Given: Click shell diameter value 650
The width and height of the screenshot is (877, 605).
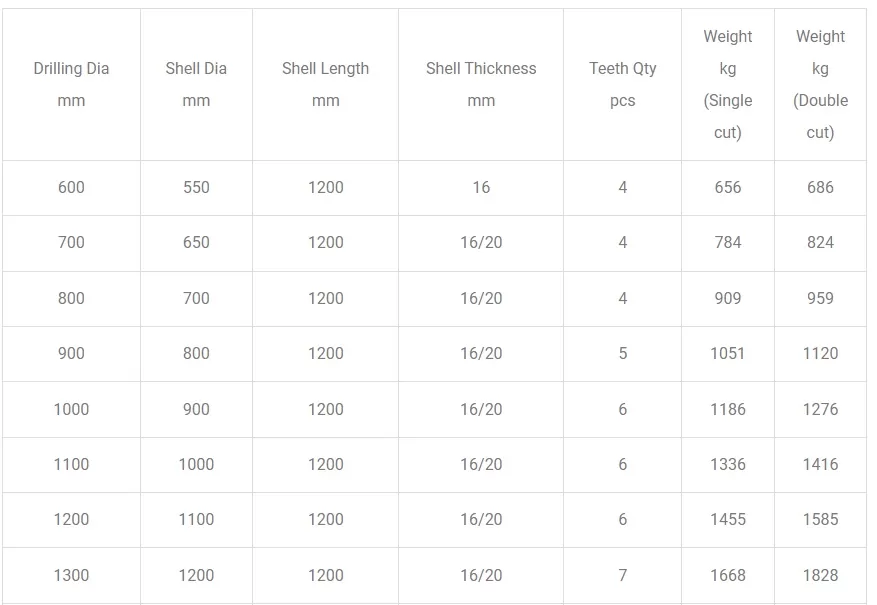Looking at the screenshot, I should click(x=196, y=243).
